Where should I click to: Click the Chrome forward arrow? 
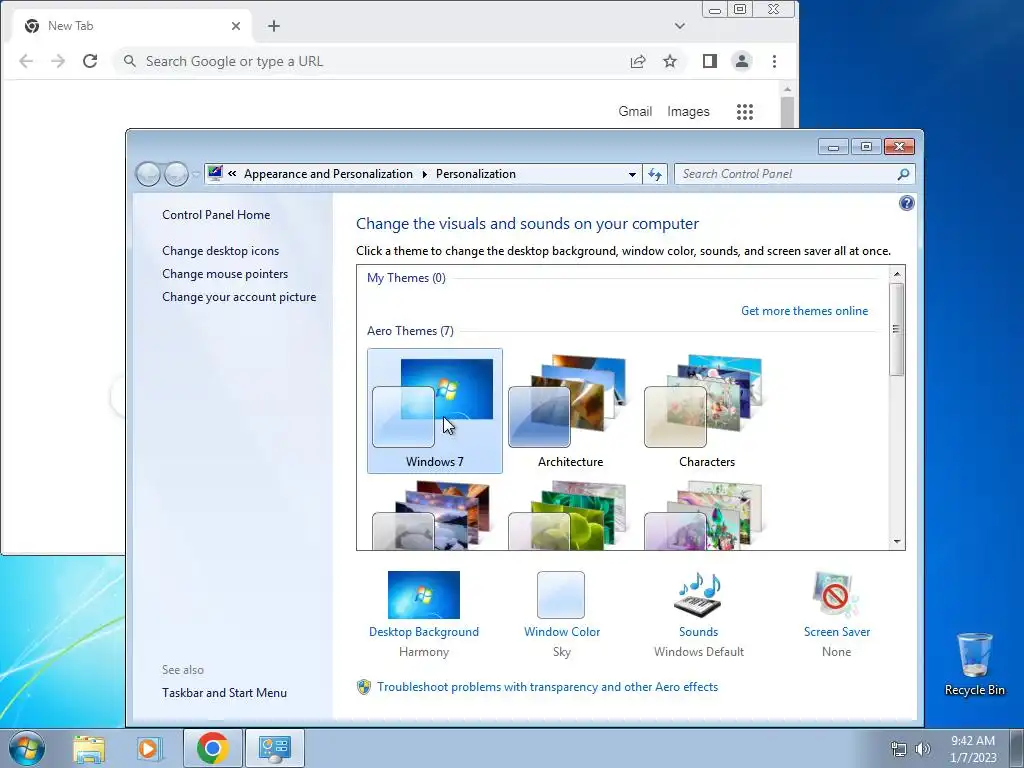(58, 61)
